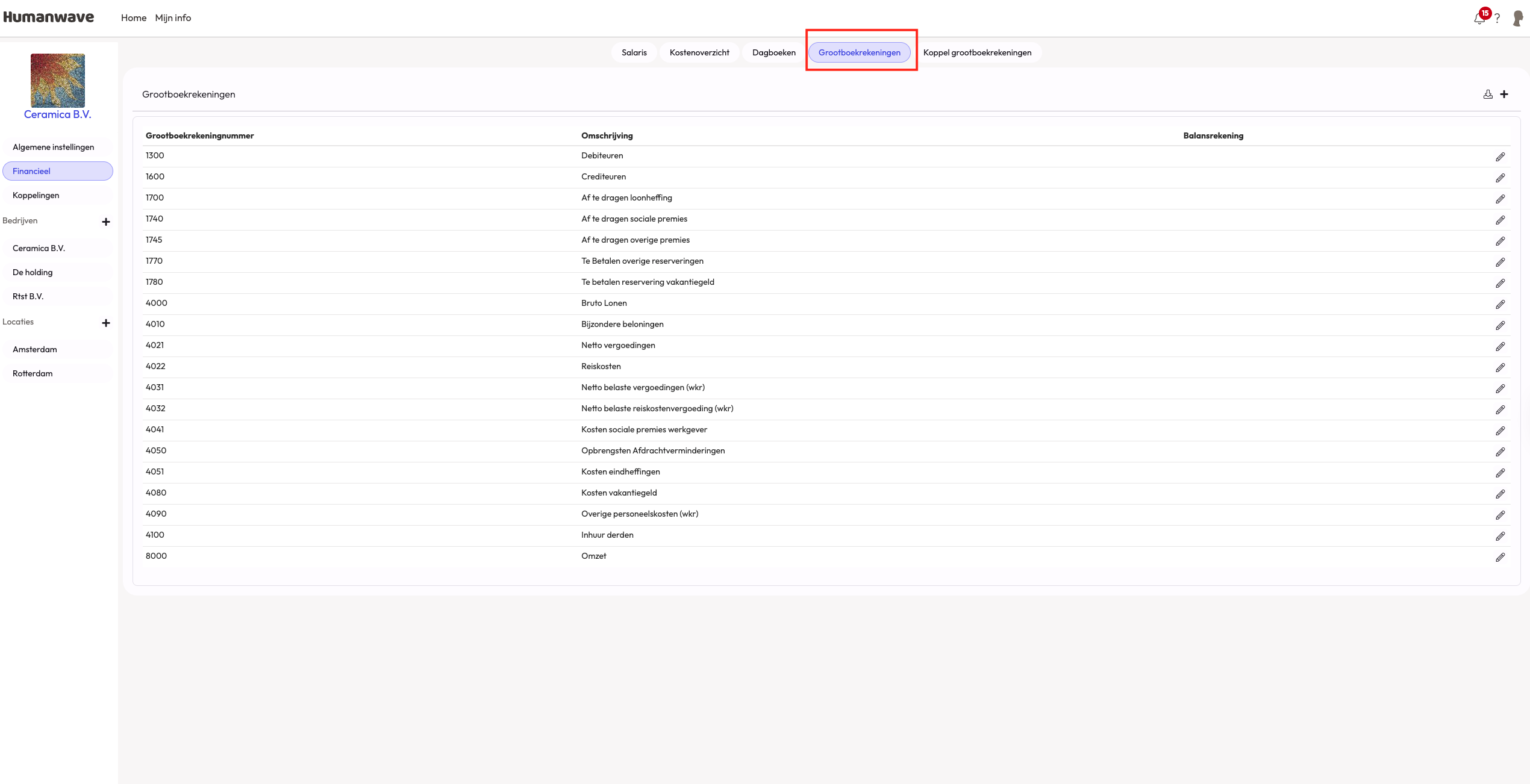Open the notifications bell icon

(x=1479, y=18)
